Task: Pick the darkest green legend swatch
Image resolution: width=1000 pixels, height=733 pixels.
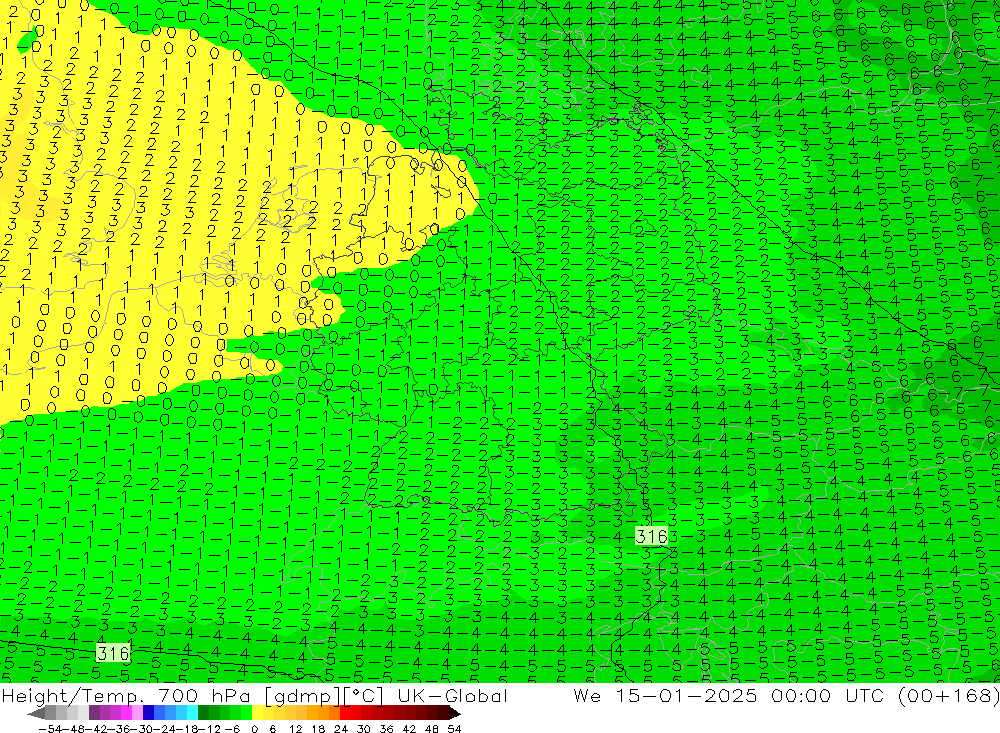Action: [203, 713]
